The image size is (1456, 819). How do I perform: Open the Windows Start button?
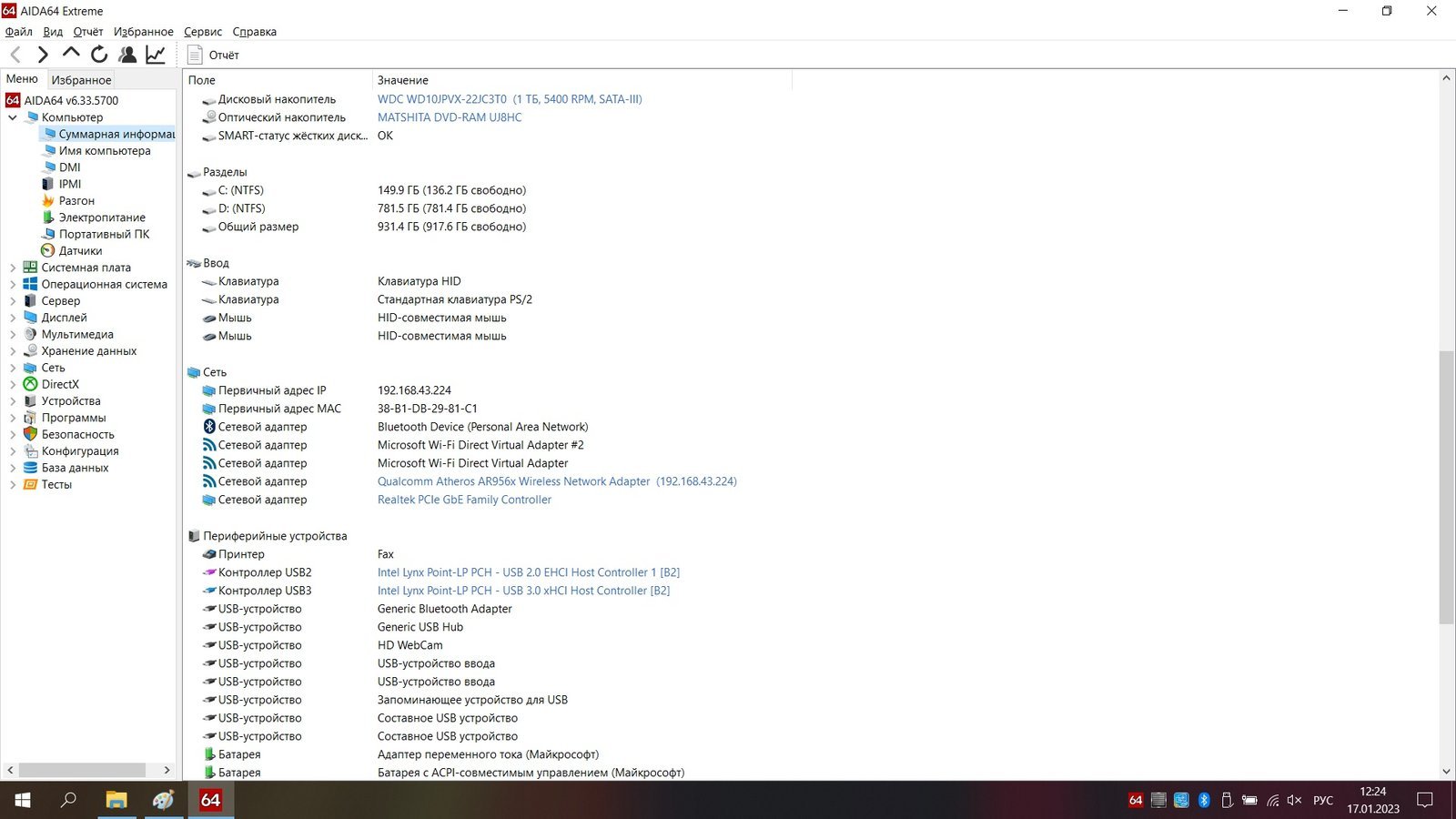pyautogui.click(x=23, y=800)
